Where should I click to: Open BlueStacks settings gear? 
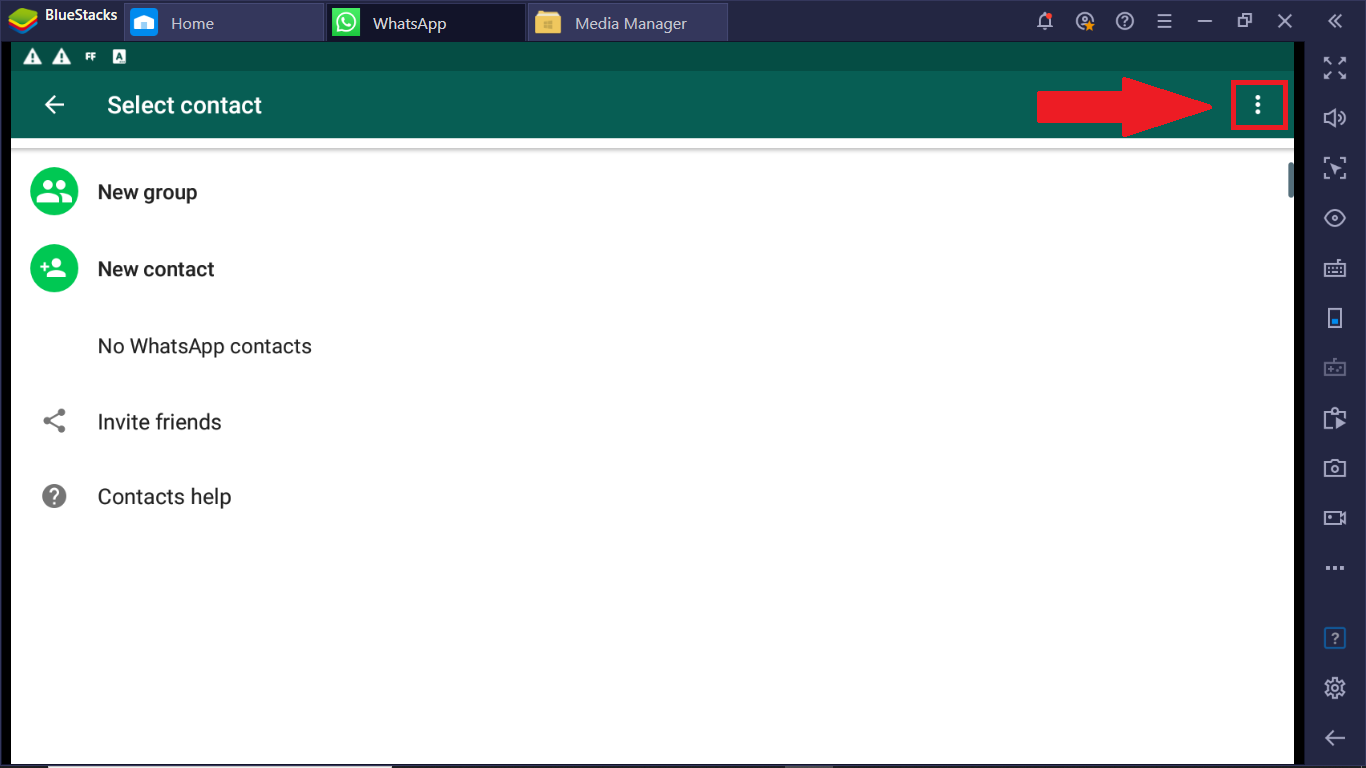[x=1335, y=688]
